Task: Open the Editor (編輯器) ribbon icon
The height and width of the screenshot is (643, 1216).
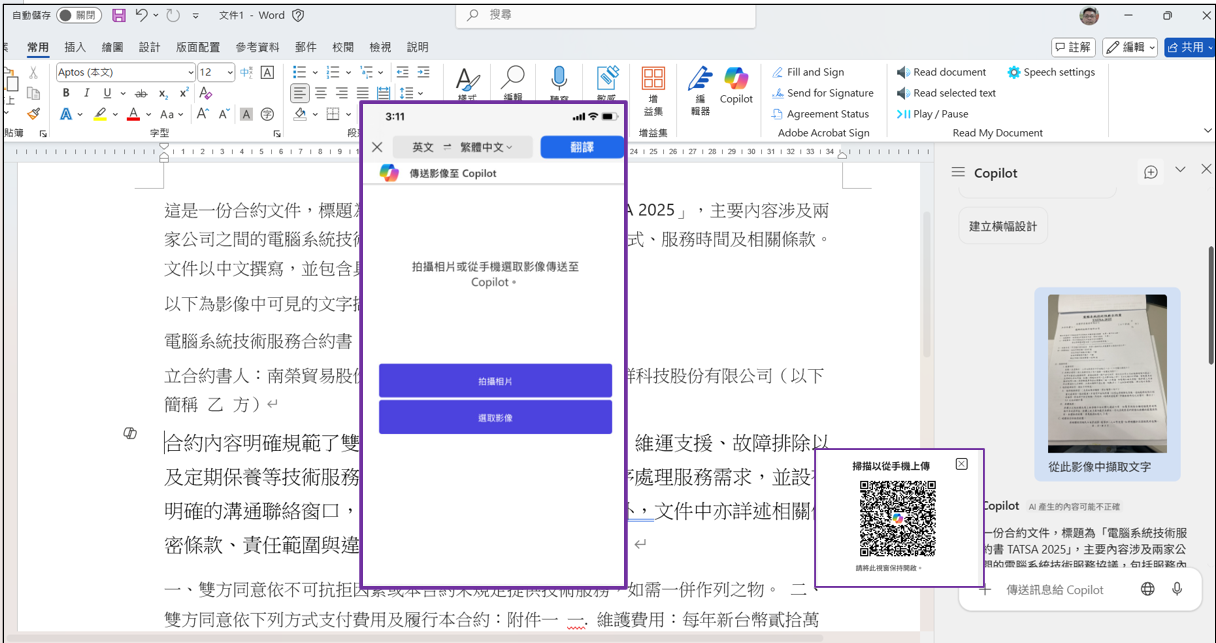Action: coord(700,90)
